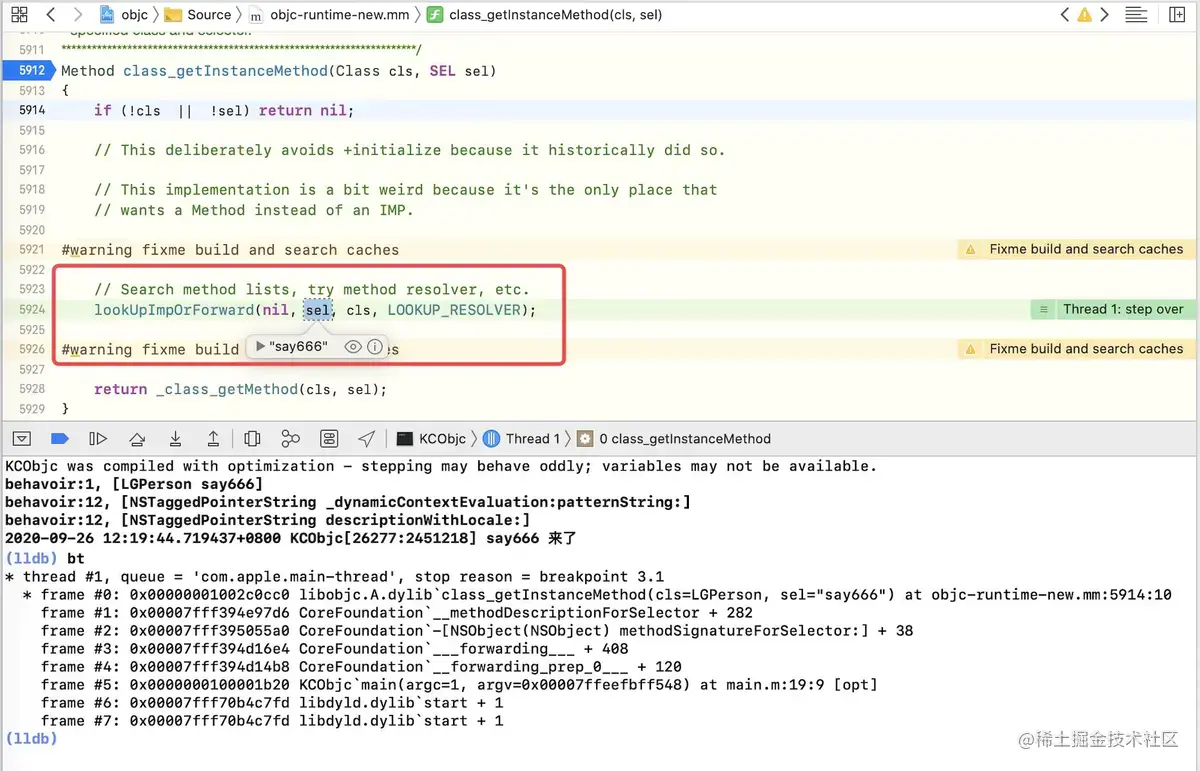Go forward in editor history
Screen dimensions: 1200x771
coord(79,15)
